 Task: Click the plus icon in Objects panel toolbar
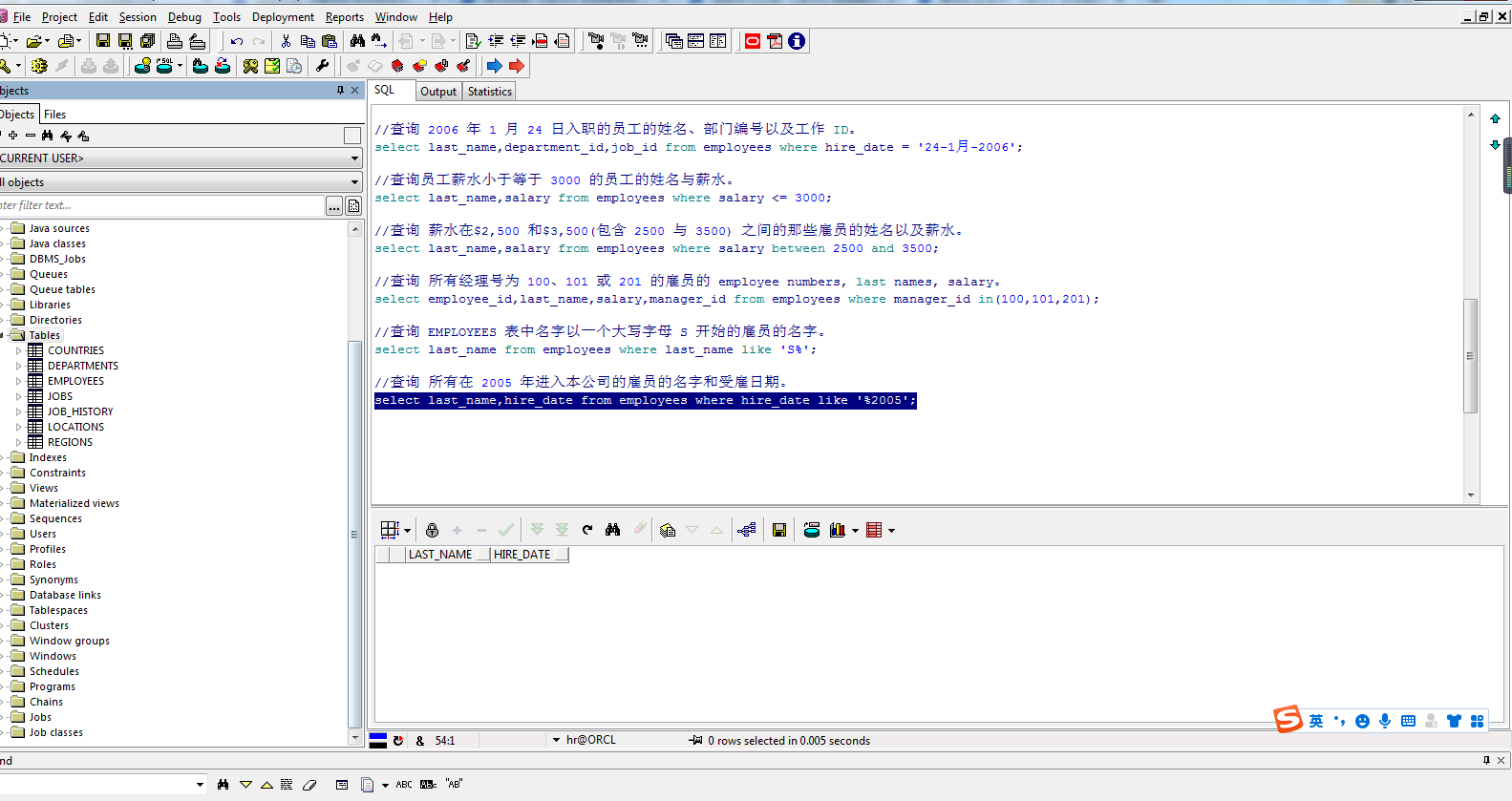(x=13, y=136)
